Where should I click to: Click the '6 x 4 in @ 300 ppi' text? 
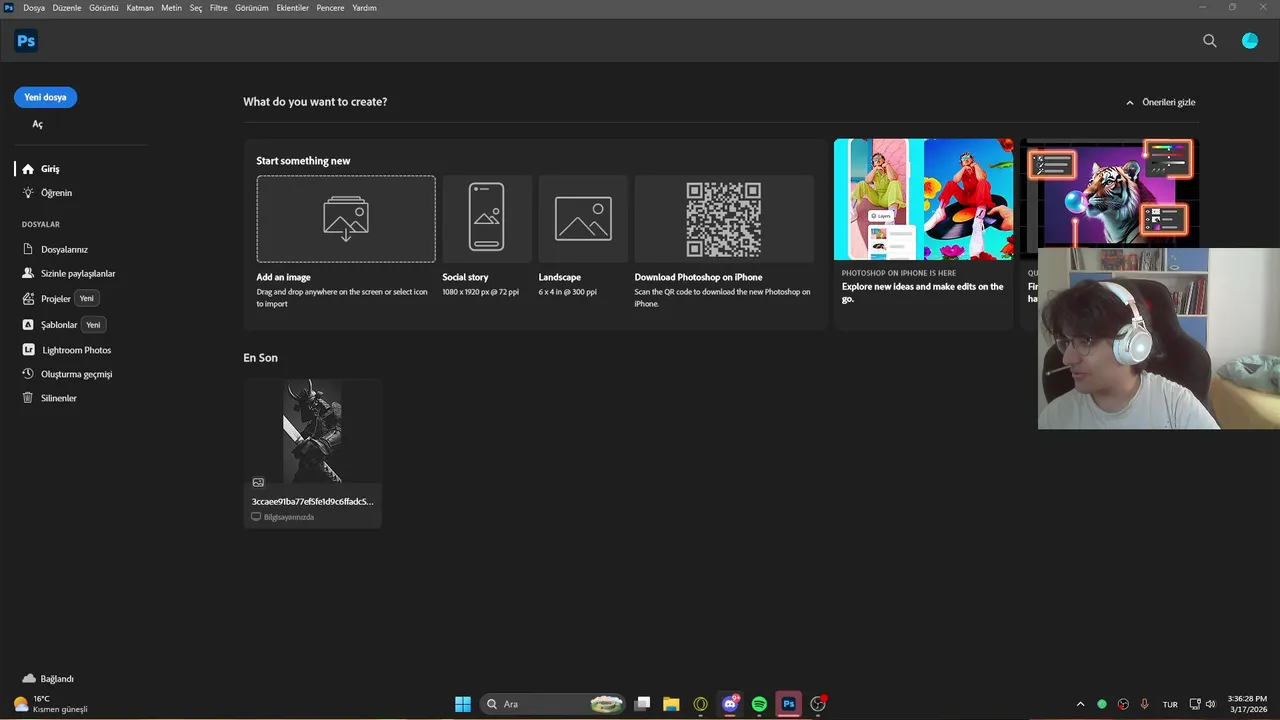(x=568, y=292)
